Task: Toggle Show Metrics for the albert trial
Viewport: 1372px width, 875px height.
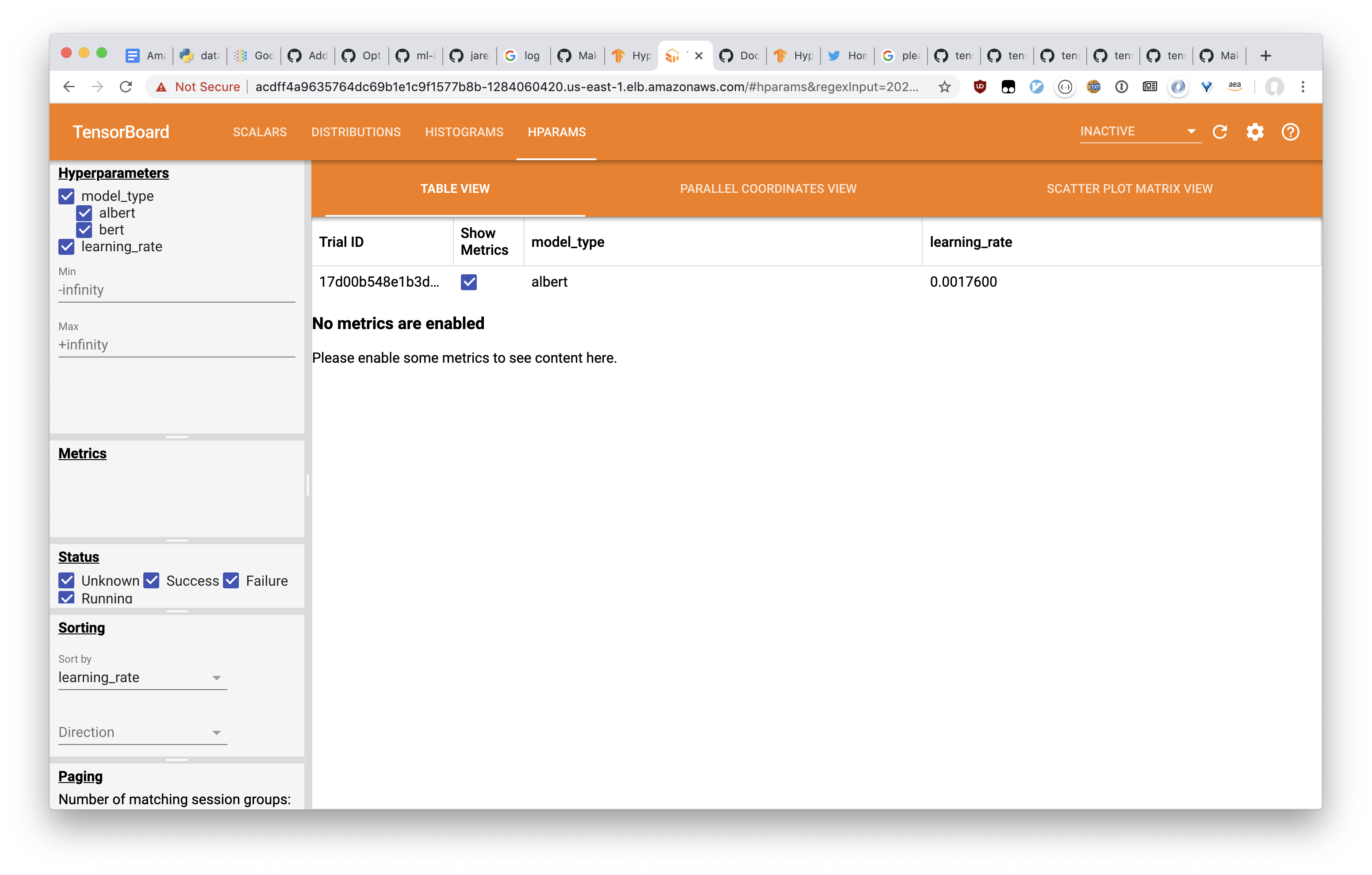Action: point(468,282)
